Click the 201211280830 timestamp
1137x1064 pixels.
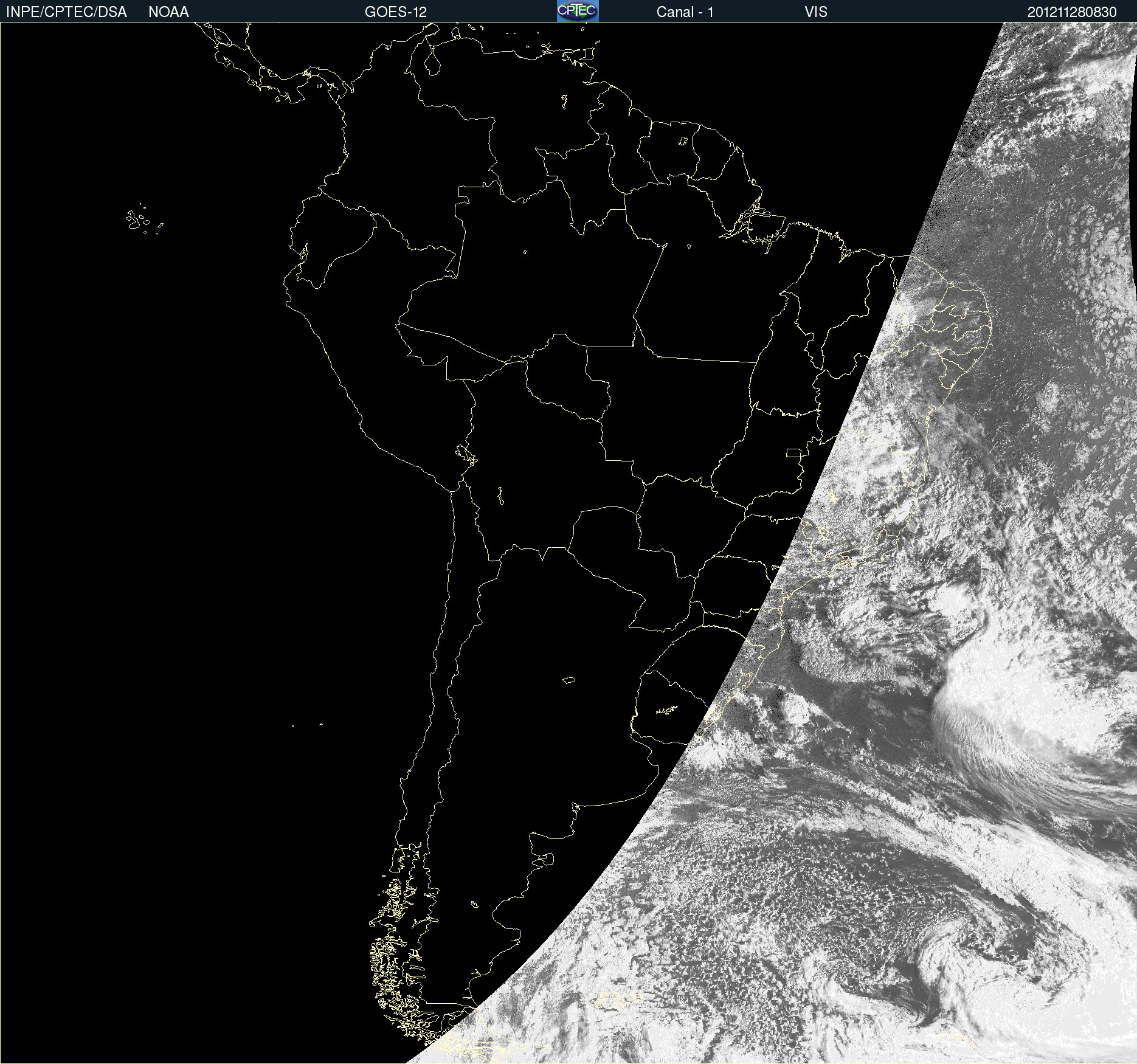1072,12
